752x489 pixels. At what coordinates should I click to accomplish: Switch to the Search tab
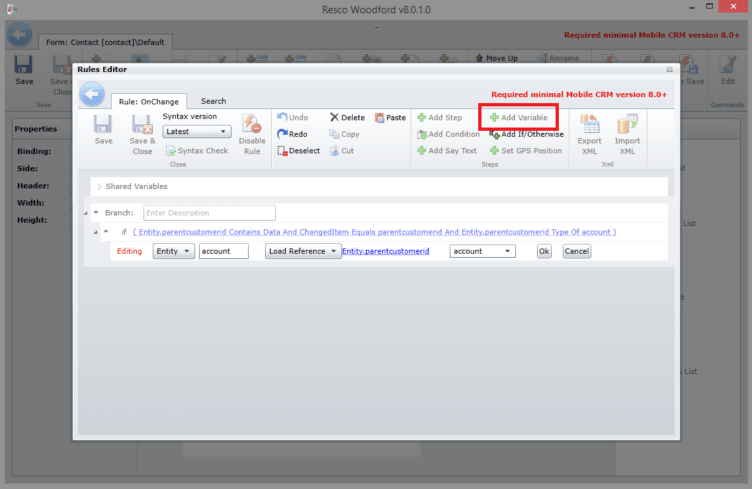pyautogui.click(x=213, y=101)
